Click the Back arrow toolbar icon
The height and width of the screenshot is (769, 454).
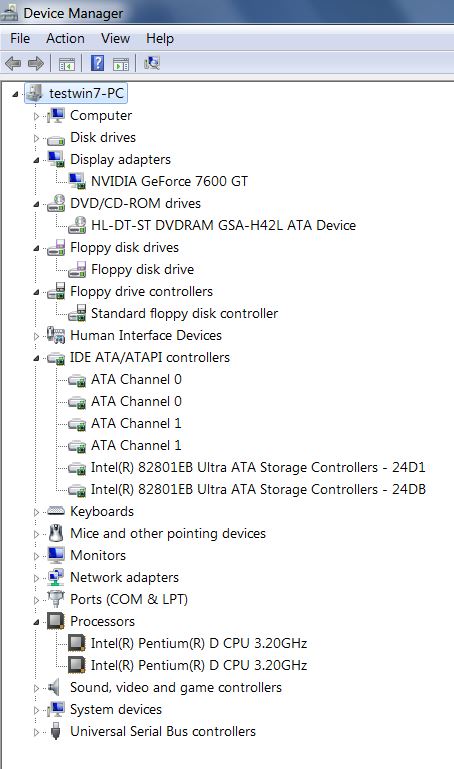click(x=13, y=63)
